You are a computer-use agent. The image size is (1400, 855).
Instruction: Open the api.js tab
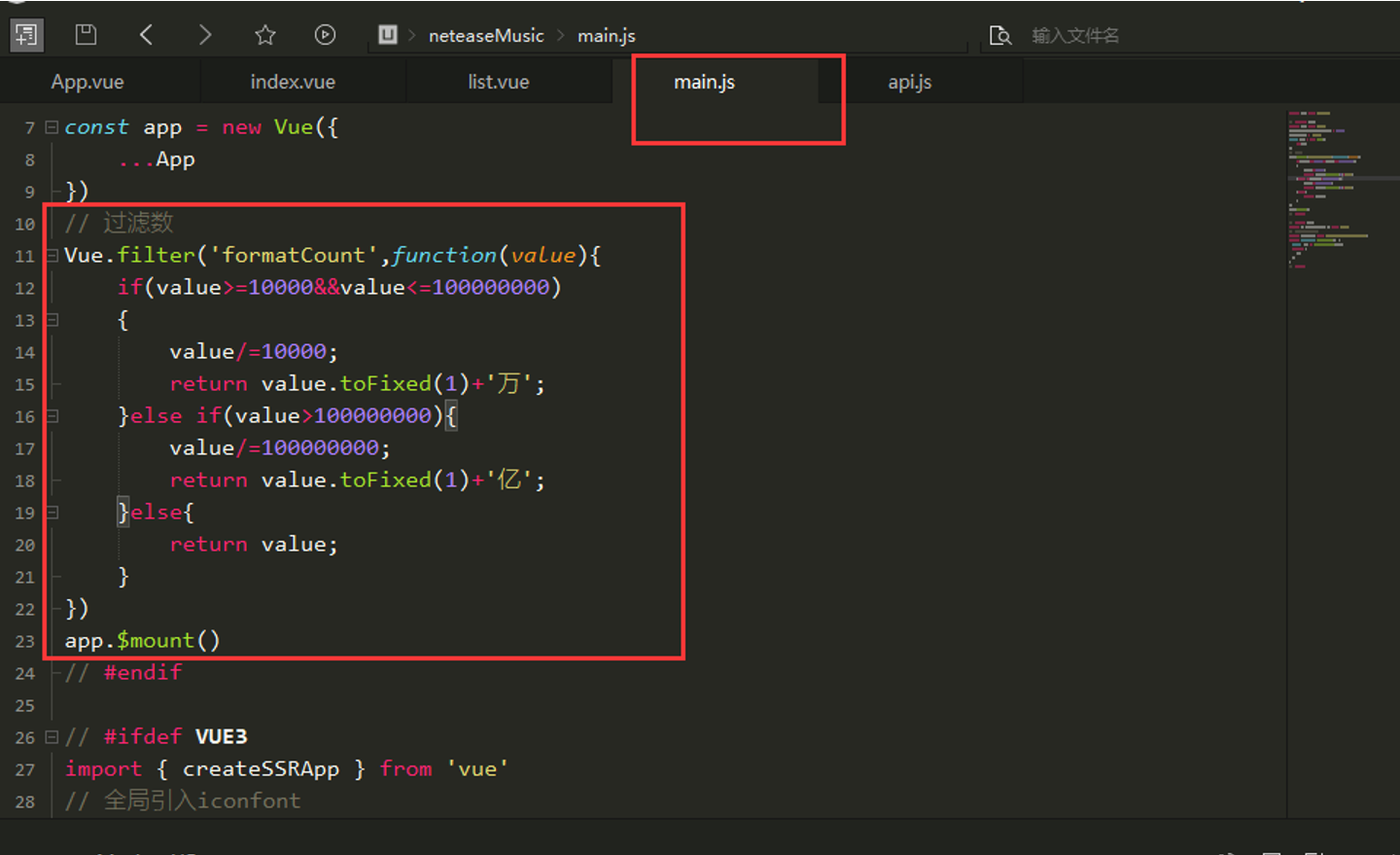[x=909, y=82]
